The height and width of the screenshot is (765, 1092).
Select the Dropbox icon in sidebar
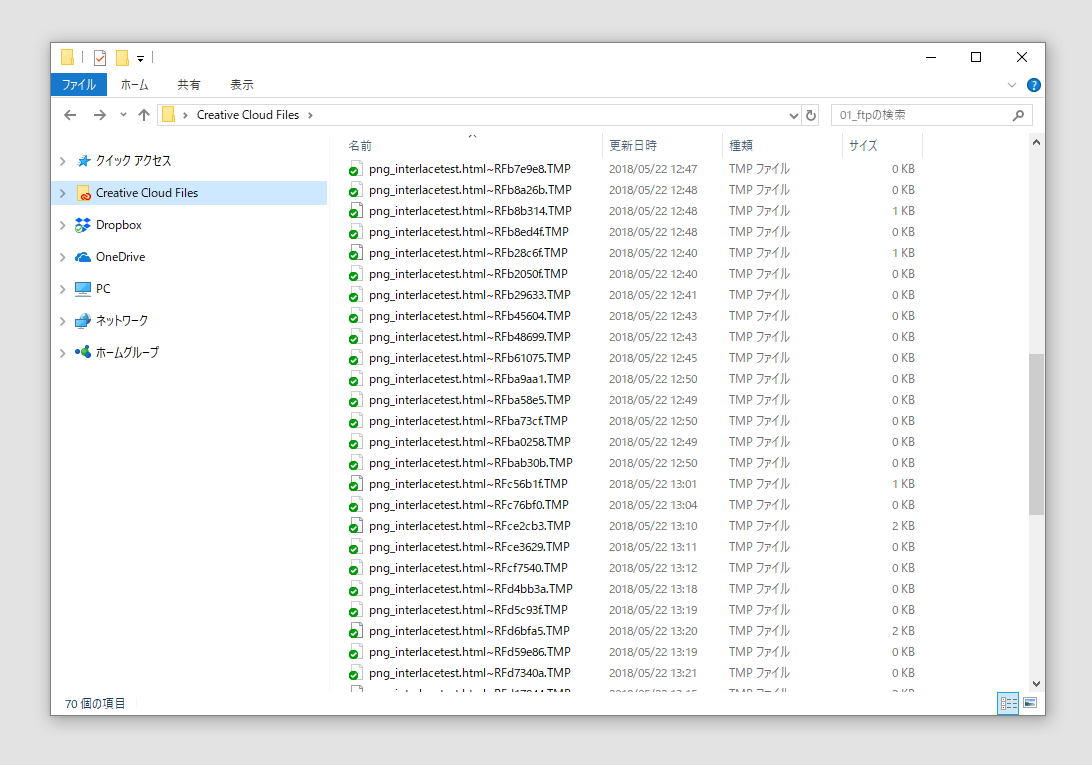pos(83,225)
